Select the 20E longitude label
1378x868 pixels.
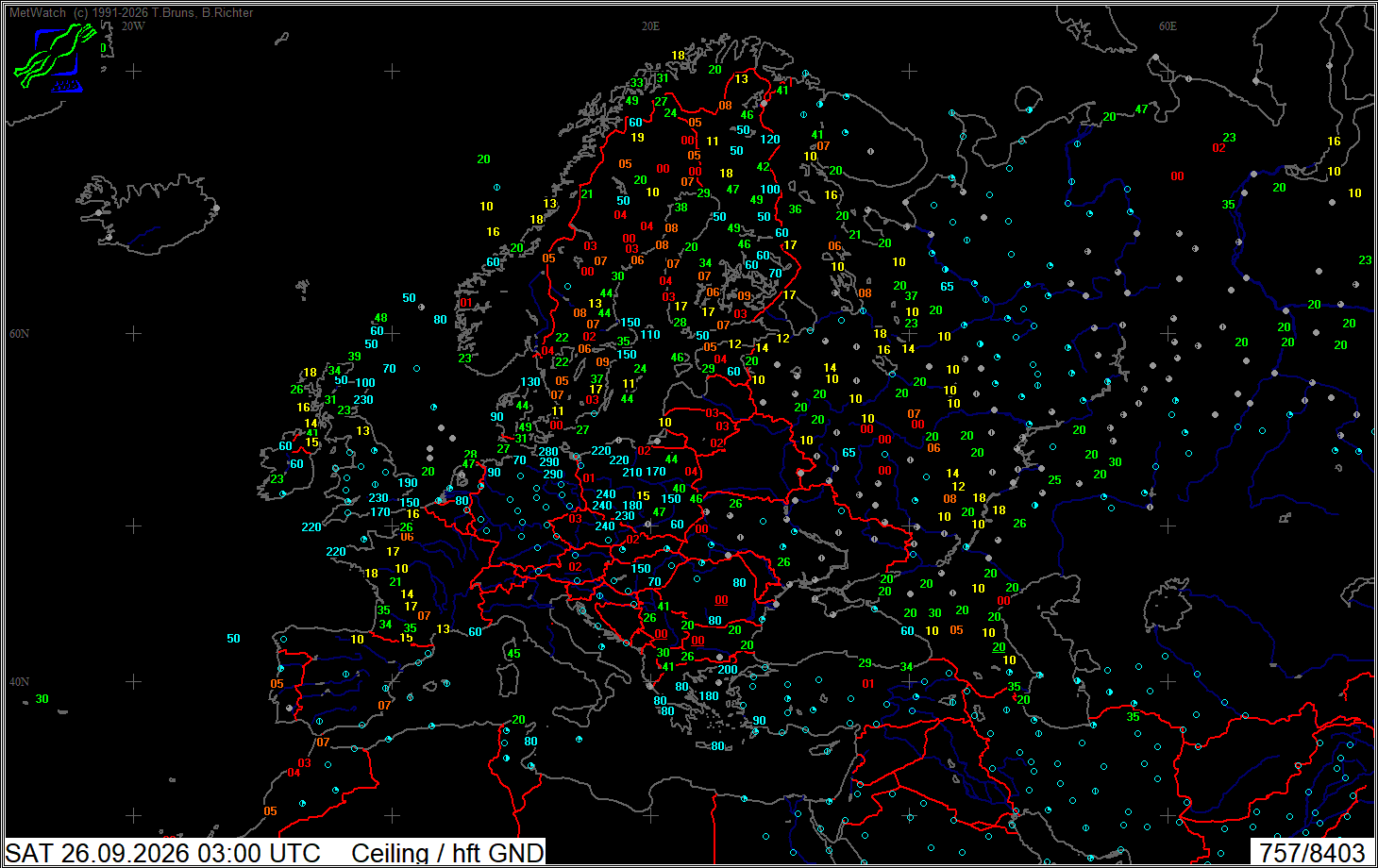pyautogui.click(x=650, y=26)
